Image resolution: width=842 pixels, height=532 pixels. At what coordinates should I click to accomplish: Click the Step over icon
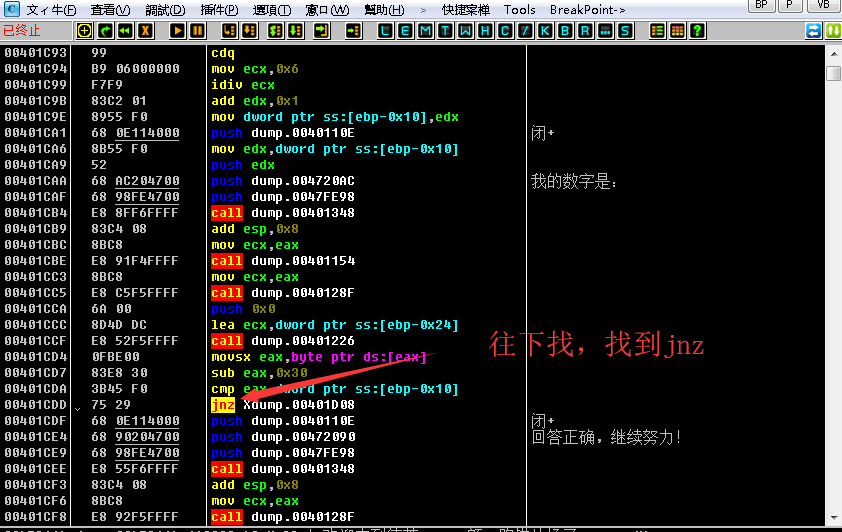pyautogui.click(x=250, y=31)
